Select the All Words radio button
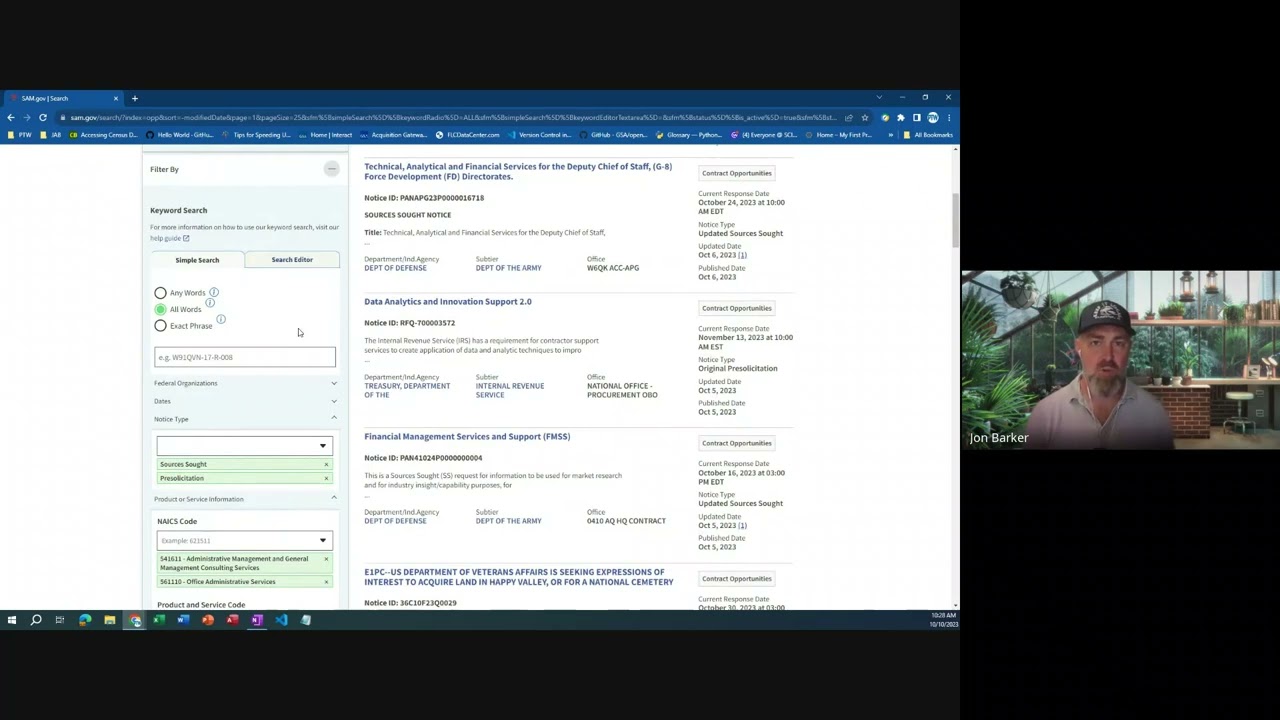1280x720 pixels. click(x=160, y=309)
